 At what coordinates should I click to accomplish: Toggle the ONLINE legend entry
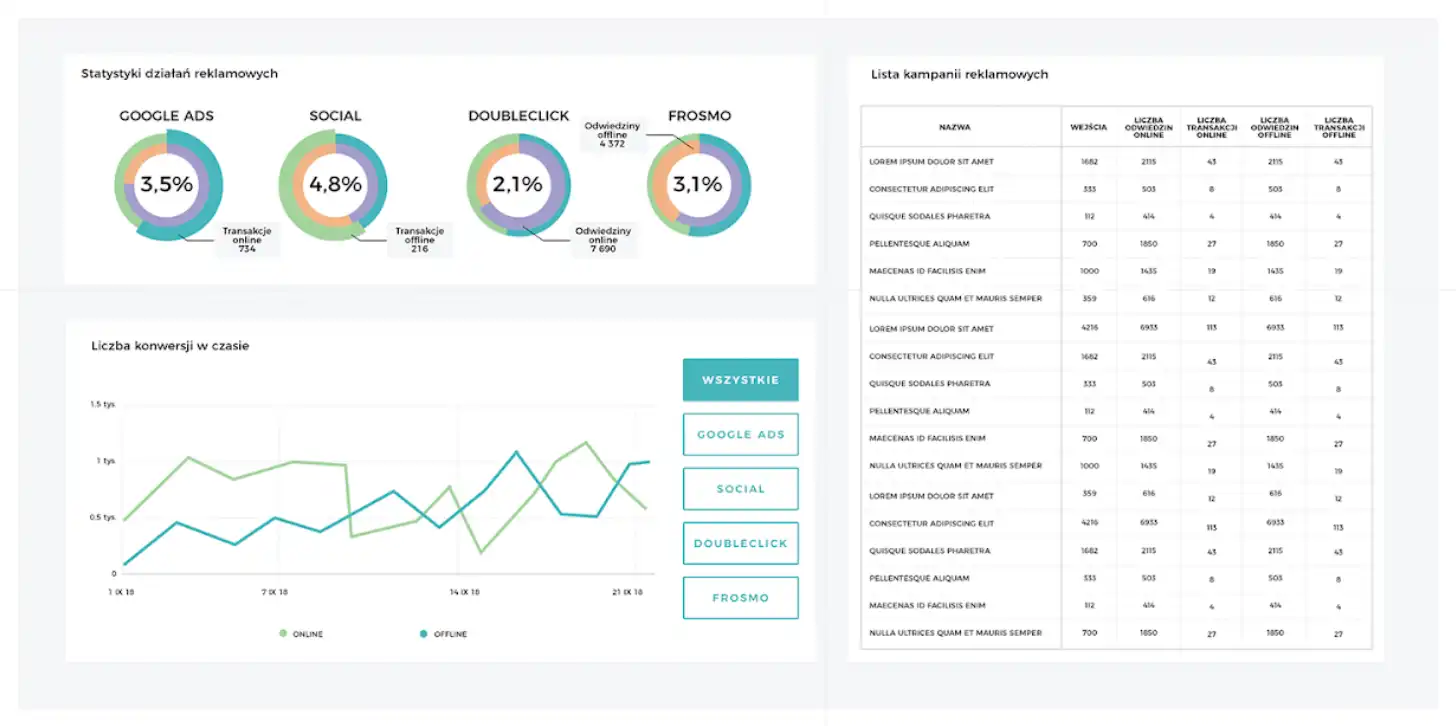pos(301,634)
